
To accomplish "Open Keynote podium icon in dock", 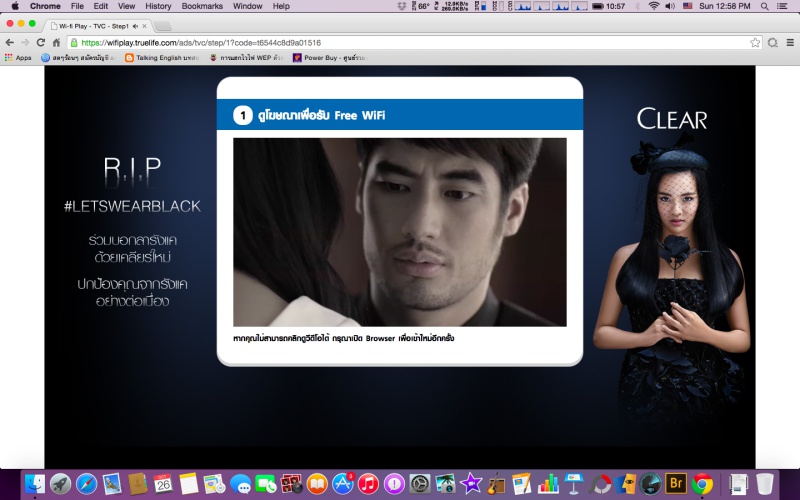I will click(573, 484).
